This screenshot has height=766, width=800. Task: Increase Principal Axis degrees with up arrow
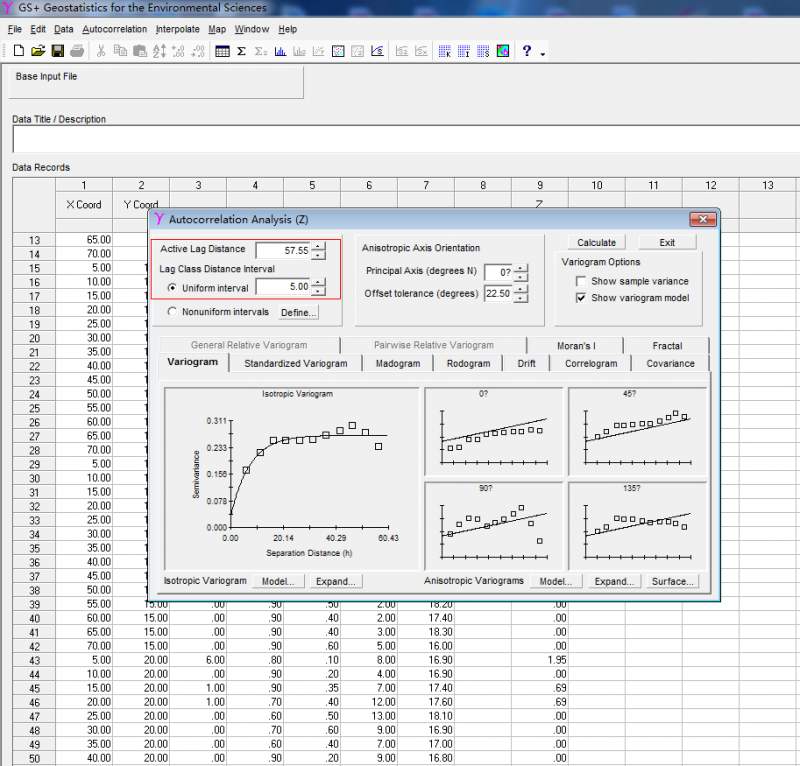tap(521, 268)
